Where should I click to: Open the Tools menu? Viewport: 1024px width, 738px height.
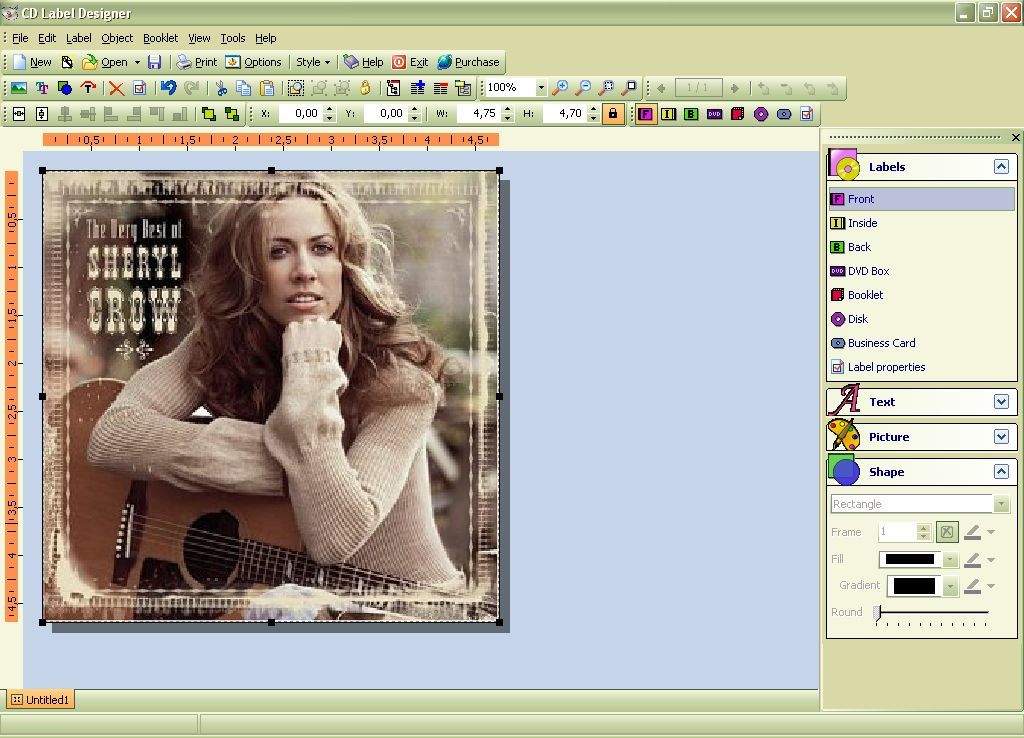coord(232,38)
